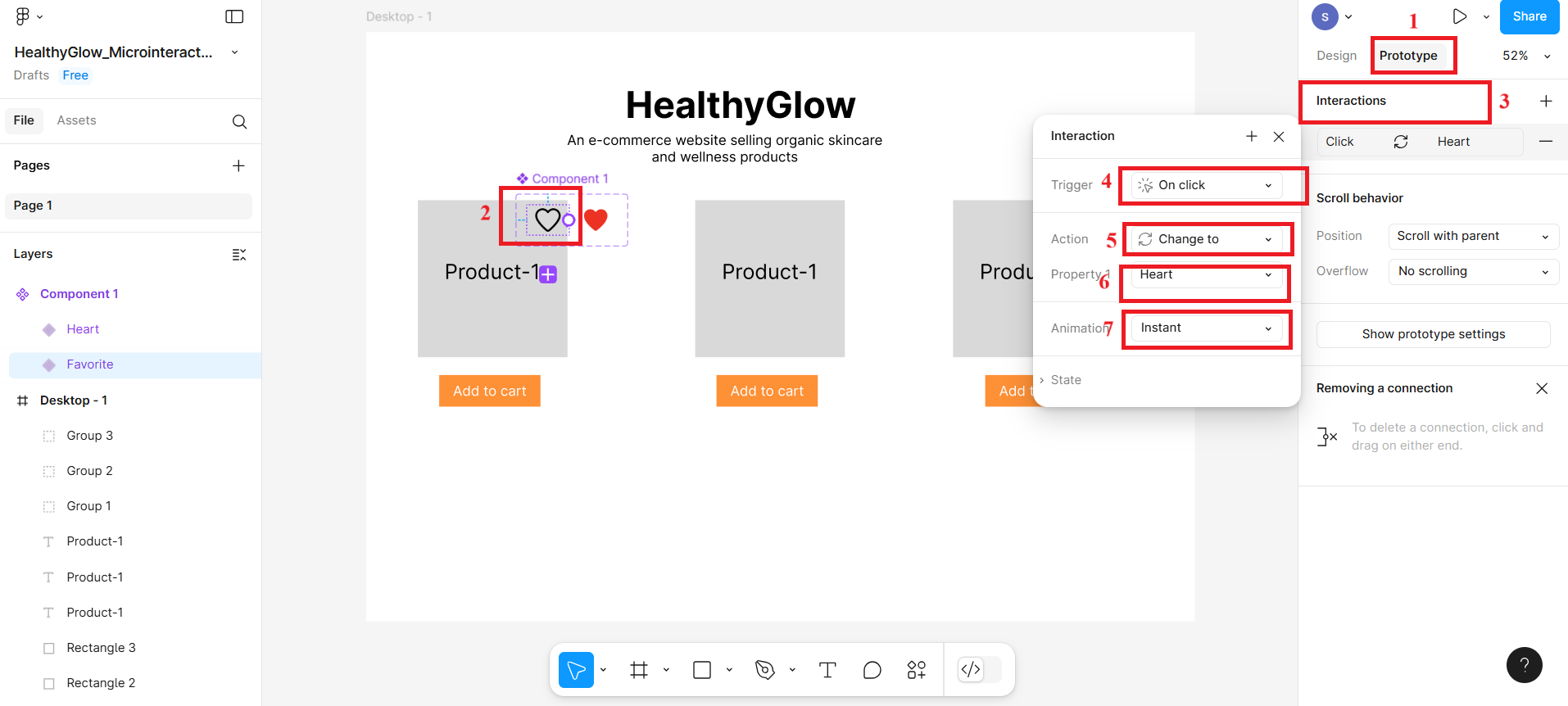The height and width of the screenshot is (706, 1568).
Task: Click Show prototype settings button
Action: pos(1433,334)
